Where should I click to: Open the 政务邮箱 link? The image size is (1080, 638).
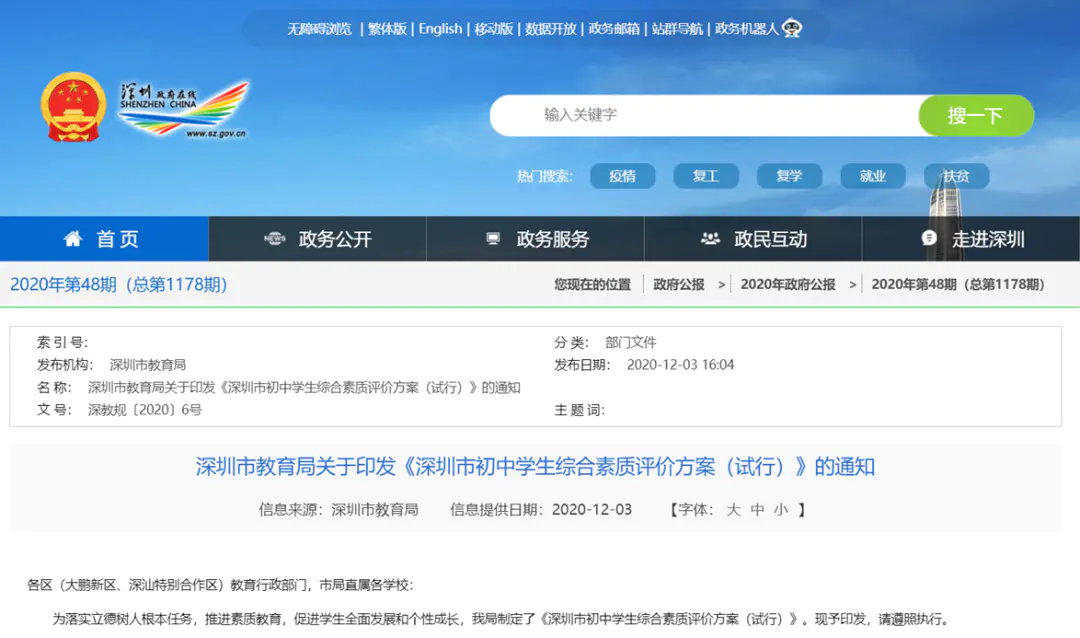pyautogui.click(x=614, y=29)
